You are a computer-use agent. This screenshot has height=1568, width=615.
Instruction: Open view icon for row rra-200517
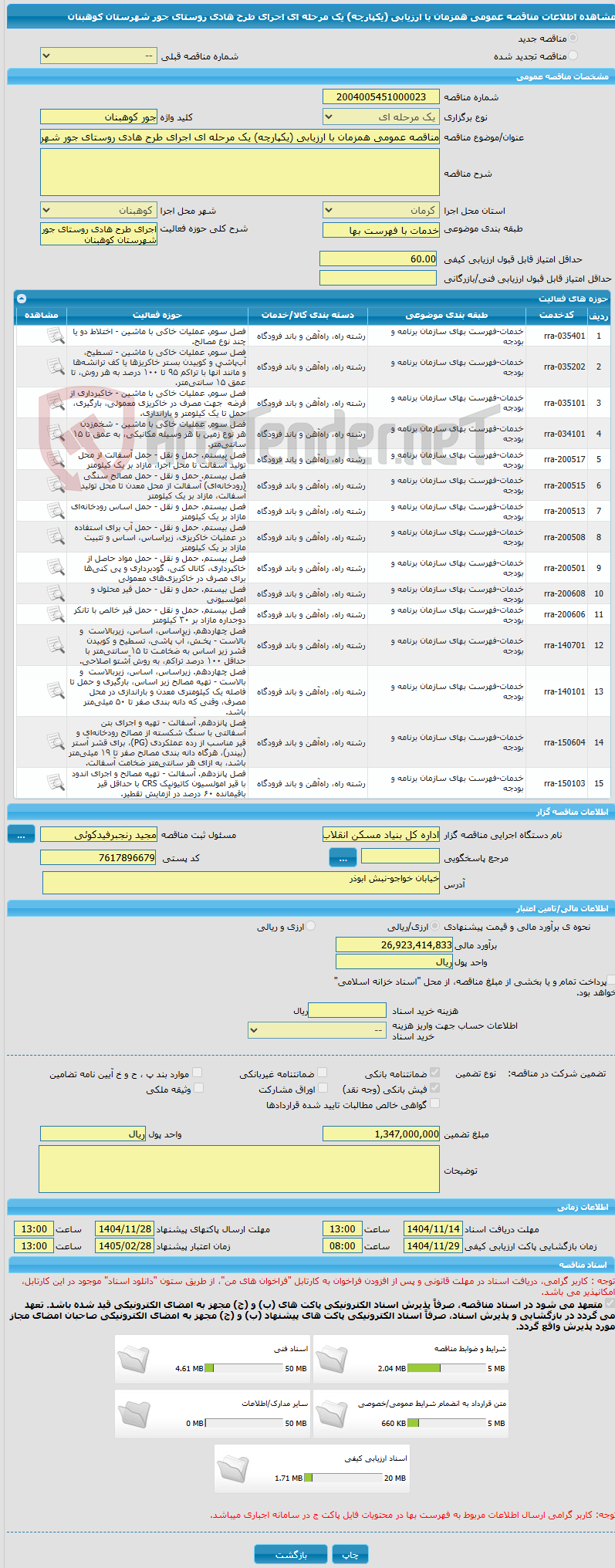coord(55,459)
